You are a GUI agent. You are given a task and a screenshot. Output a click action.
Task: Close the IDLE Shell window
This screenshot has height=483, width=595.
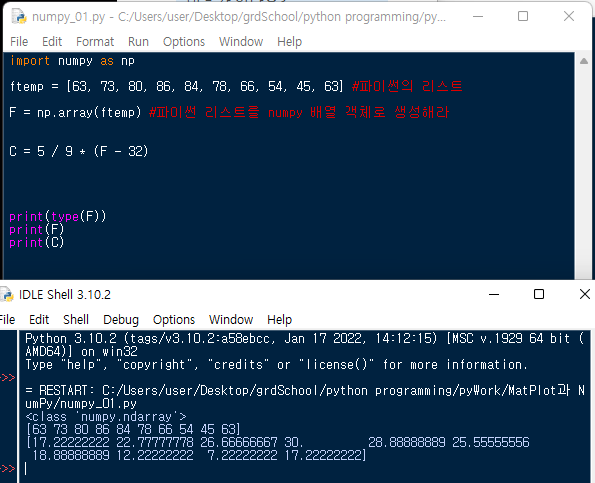click(x=585, y=294)
